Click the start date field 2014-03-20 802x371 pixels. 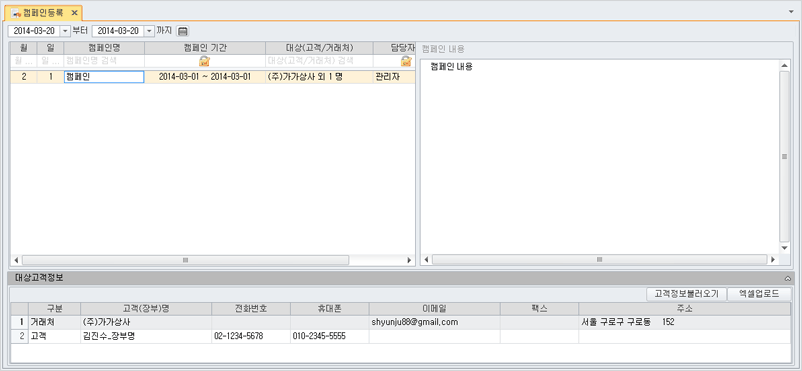[34, 31]
